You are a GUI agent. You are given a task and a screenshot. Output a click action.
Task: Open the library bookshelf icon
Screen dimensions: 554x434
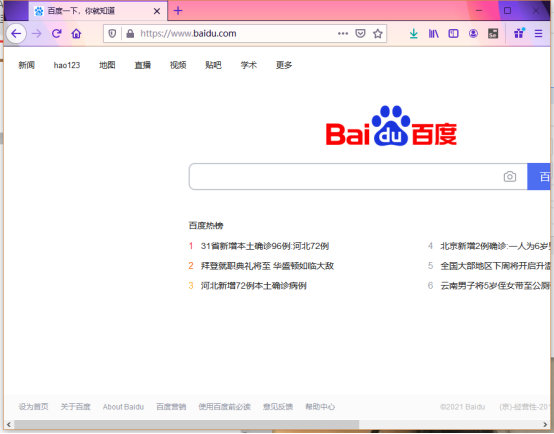click(434, 34)
